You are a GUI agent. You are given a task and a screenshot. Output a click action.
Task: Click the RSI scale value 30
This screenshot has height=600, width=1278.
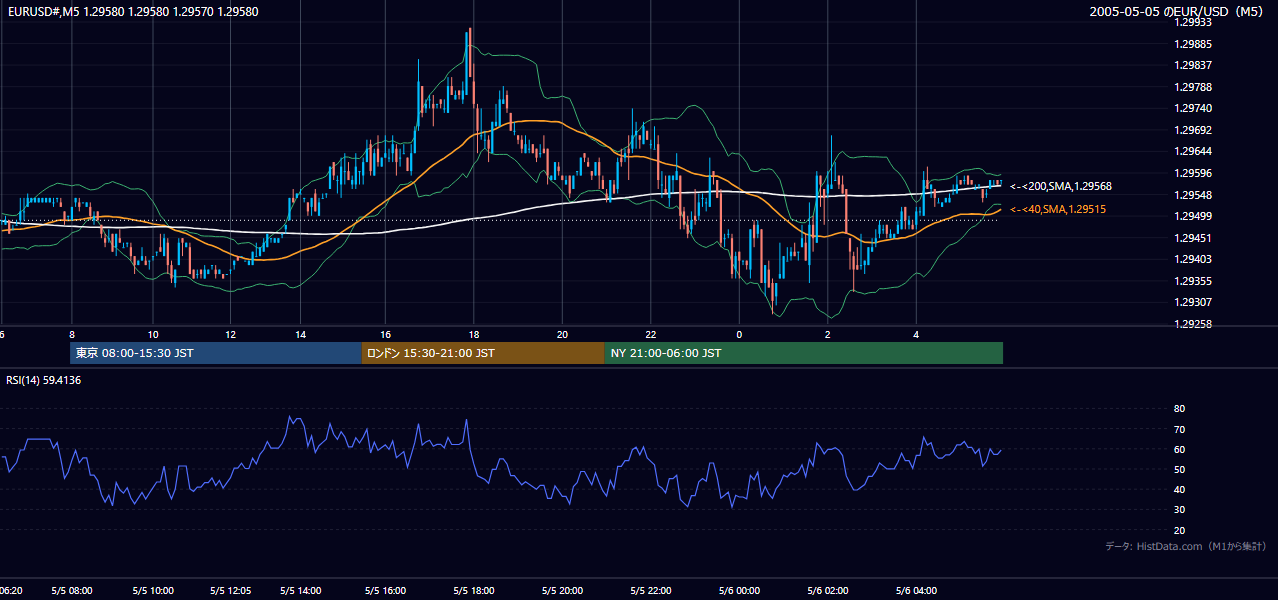point(1179,510)
